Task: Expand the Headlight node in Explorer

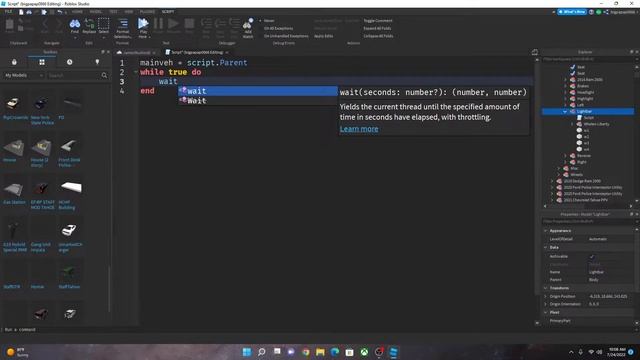Action: [x=565, y=92]
